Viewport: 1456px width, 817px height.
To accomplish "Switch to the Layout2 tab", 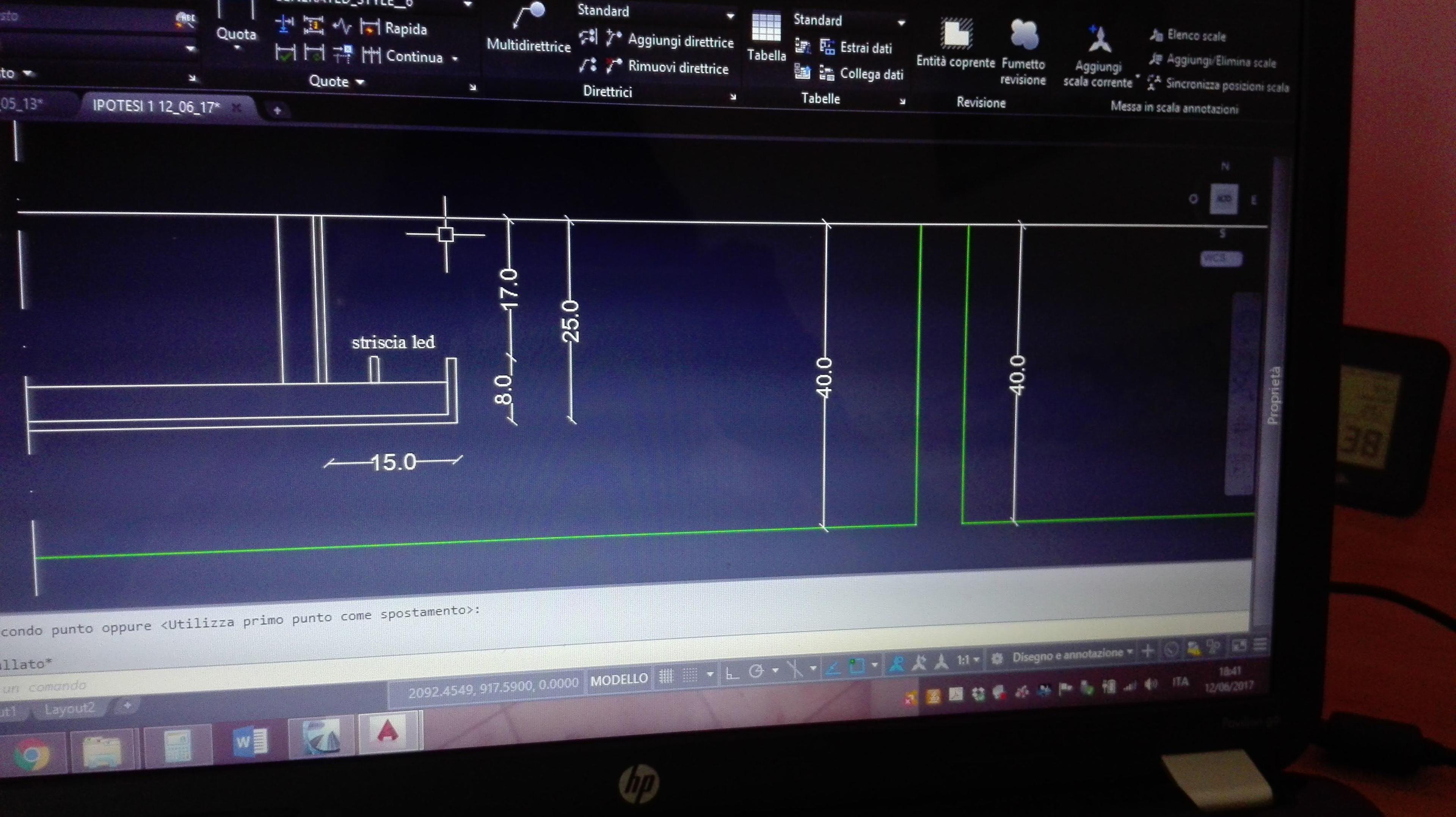I will (69, 709).
